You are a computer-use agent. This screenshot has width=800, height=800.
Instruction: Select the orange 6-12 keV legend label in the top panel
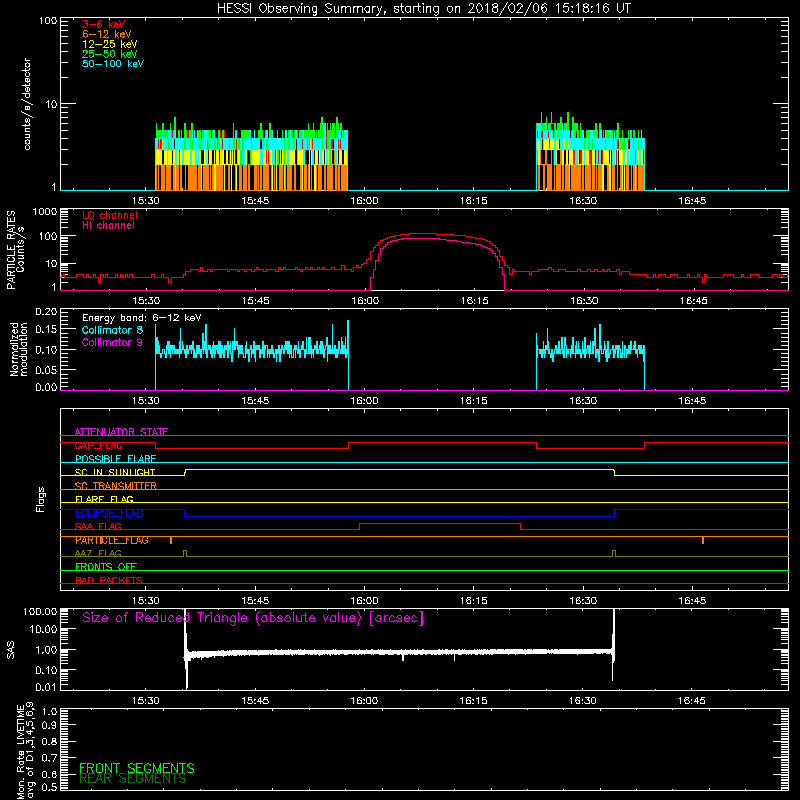coord(107,34)
